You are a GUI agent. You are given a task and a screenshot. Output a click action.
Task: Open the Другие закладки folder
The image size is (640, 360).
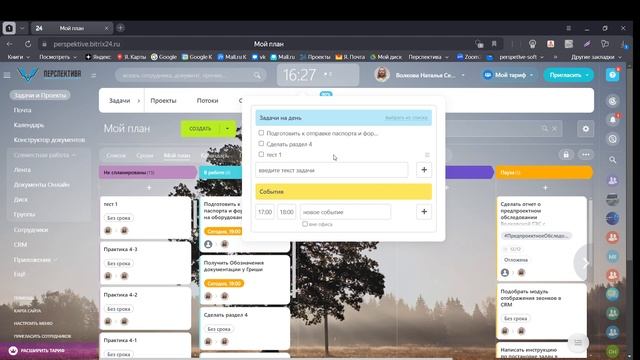pyautogui.click(x=596, y=57)
